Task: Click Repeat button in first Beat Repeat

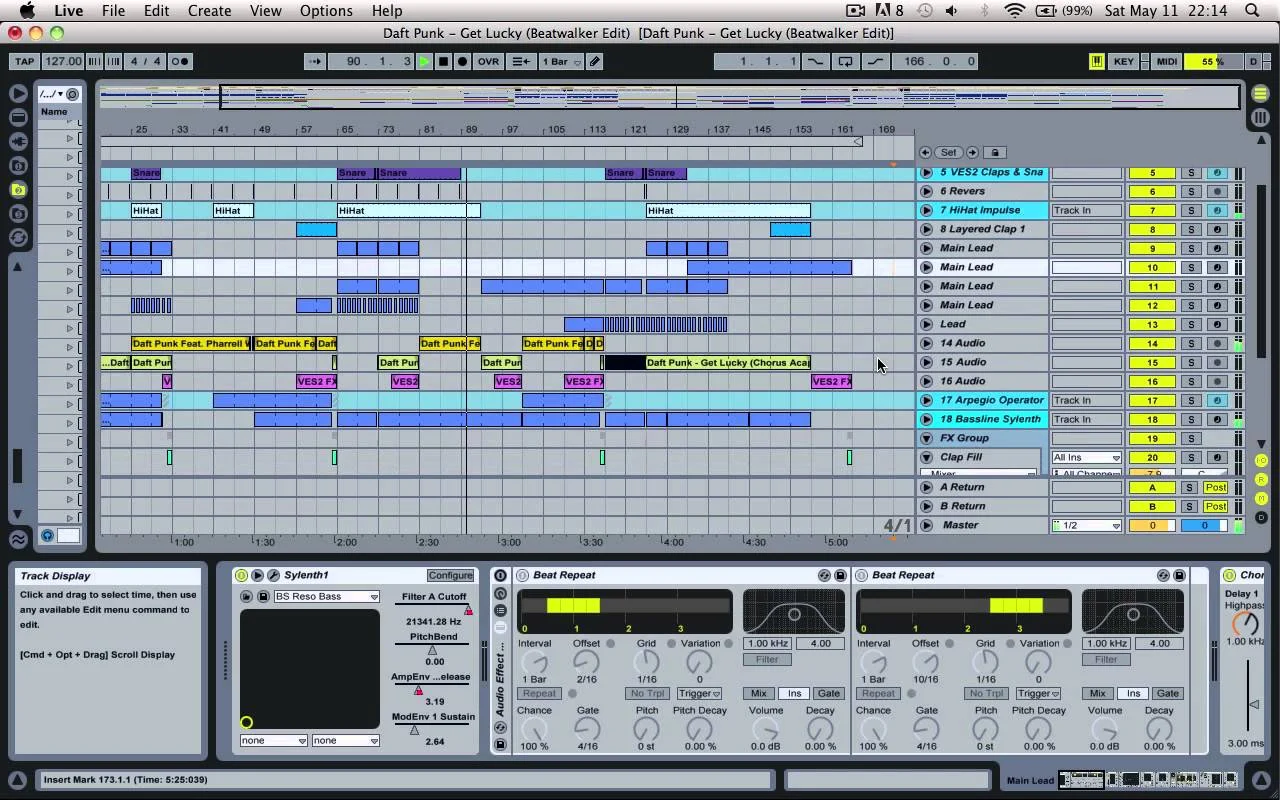Action: coord(538,693)
